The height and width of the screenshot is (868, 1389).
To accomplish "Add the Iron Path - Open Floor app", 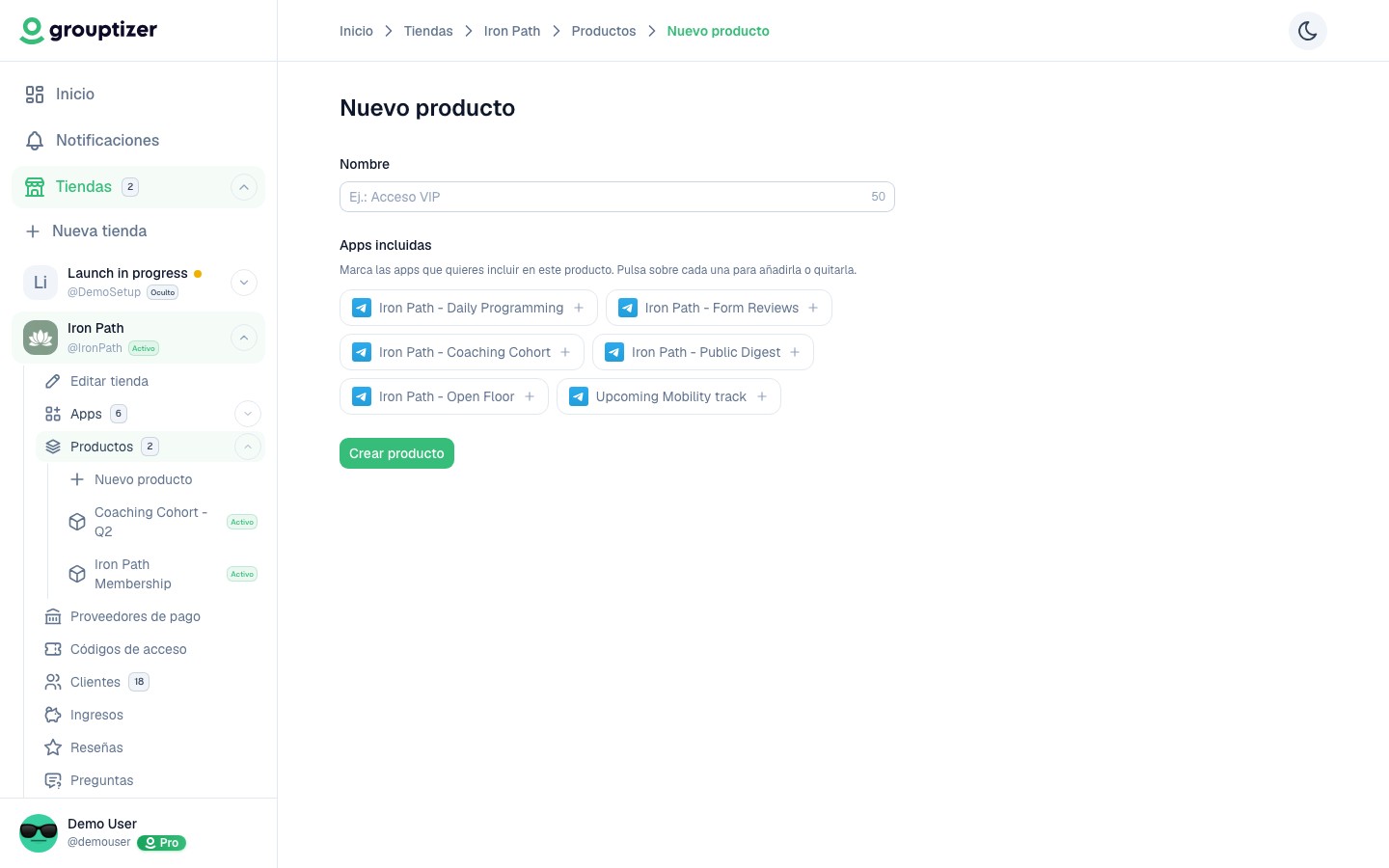I will (444, 396).
